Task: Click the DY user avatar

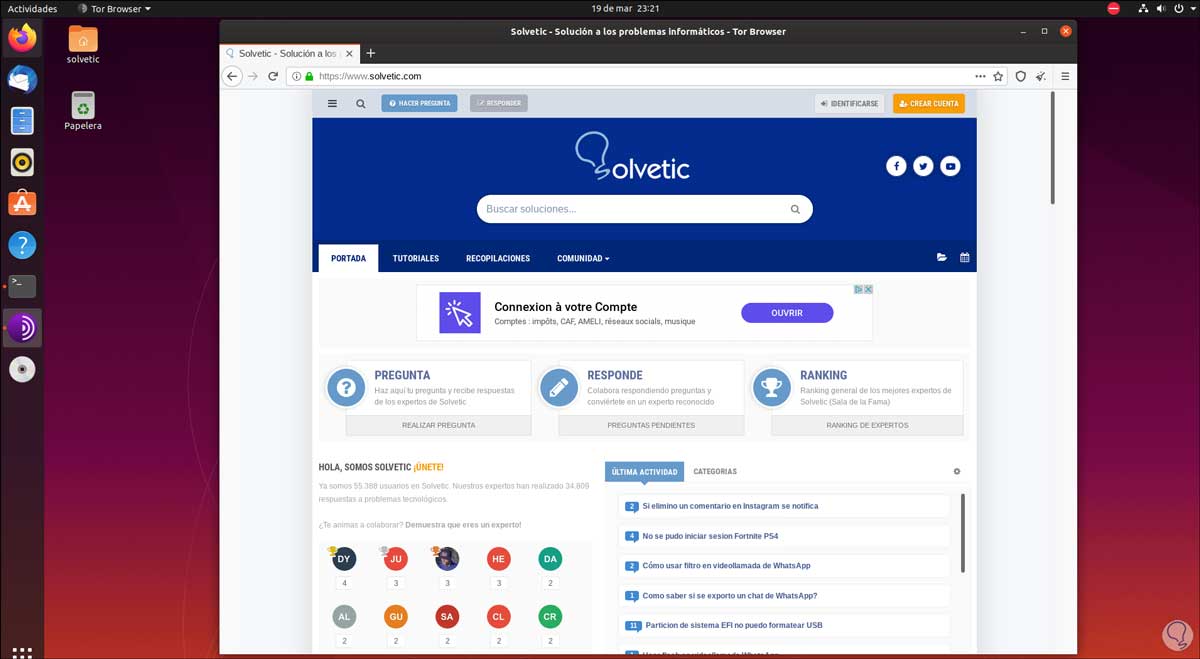Action: coord(344,559)
